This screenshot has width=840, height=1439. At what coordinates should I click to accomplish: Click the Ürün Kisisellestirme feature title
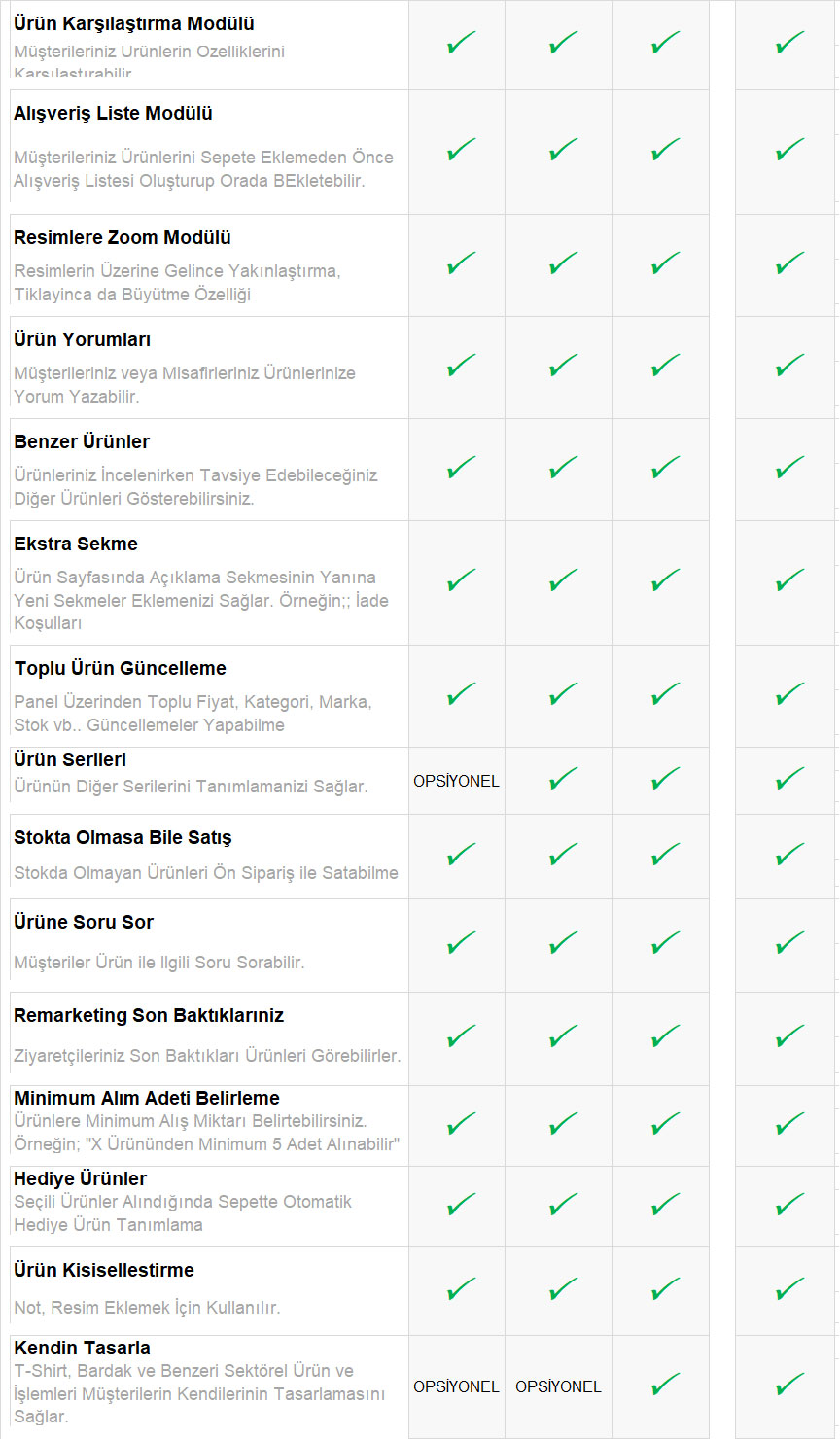point(103,1270)
